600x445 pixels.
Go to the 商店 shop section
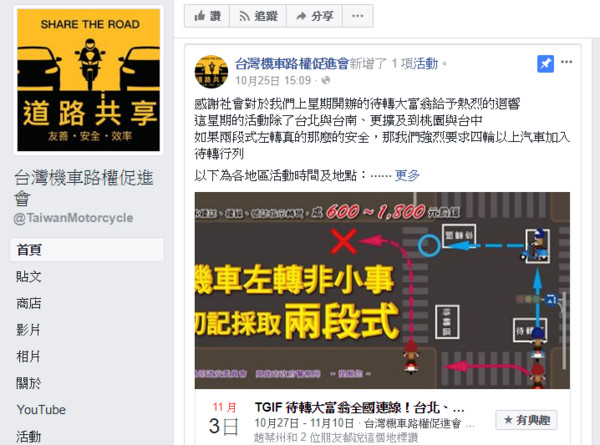pyautogui.click(x=29, y=303)
